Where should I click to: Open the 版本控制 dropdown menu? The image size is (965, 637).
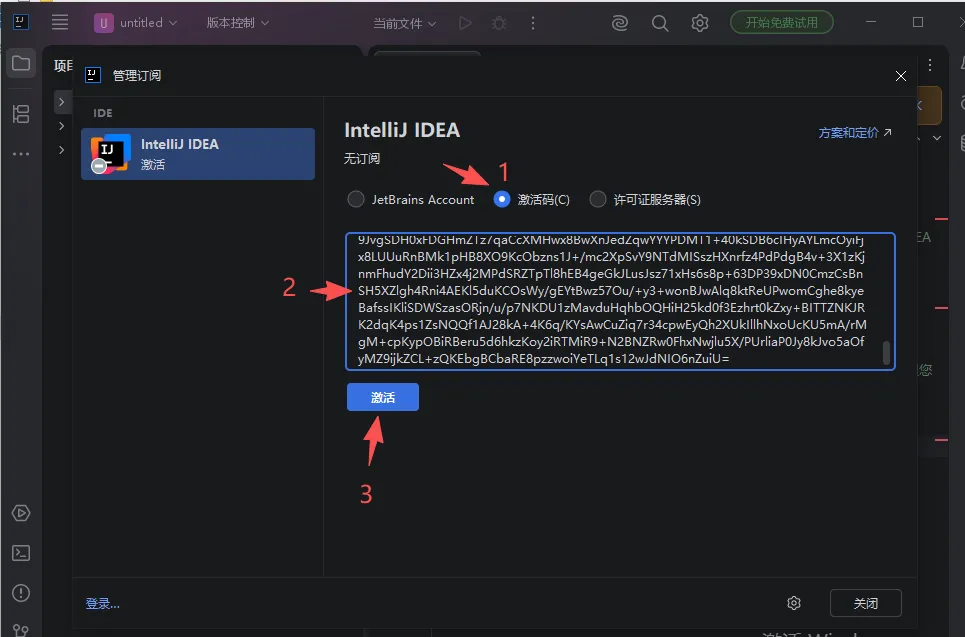238,23
